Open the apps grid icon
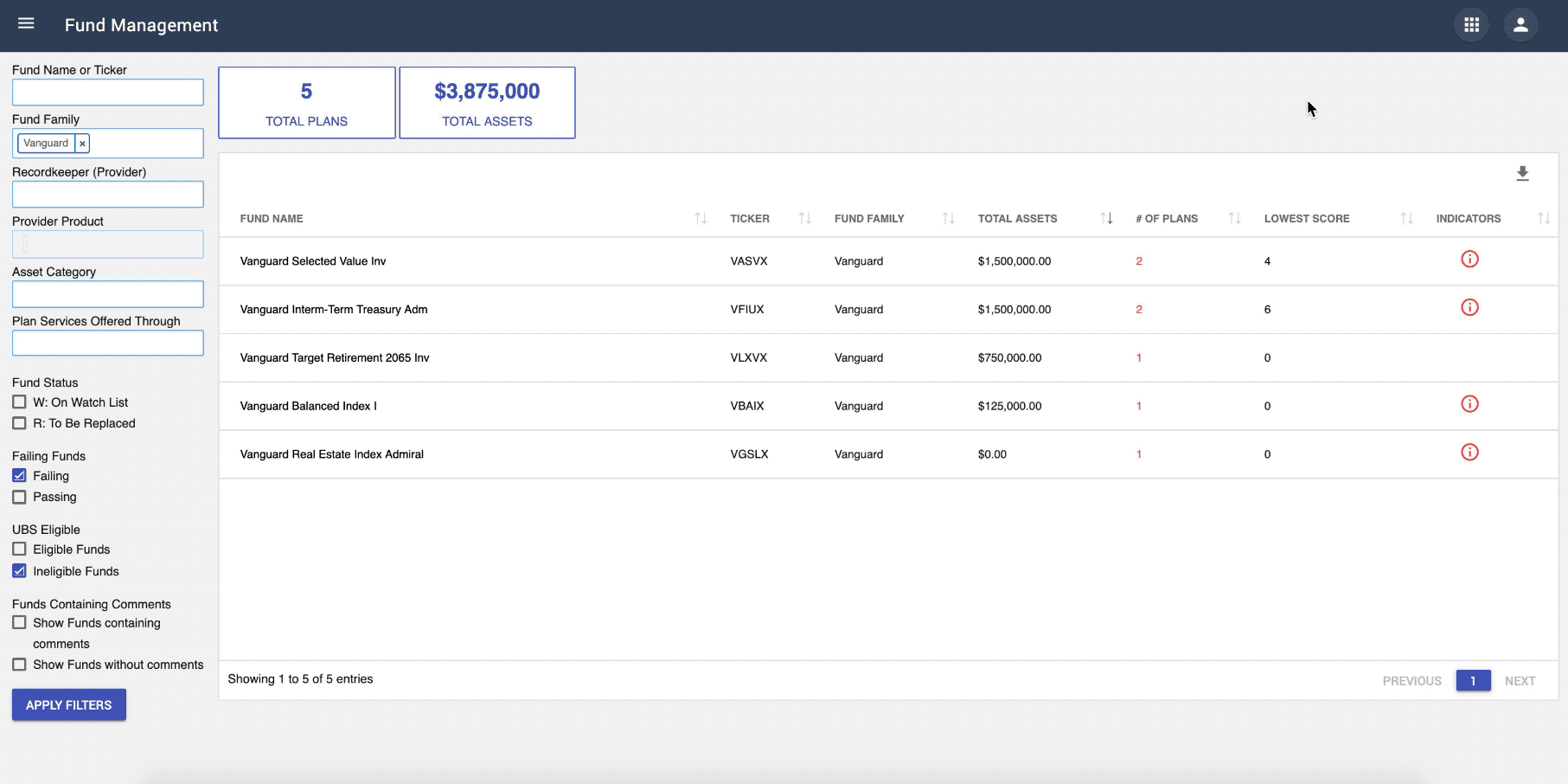The image size is (1568, 784). click(1471, 25)
